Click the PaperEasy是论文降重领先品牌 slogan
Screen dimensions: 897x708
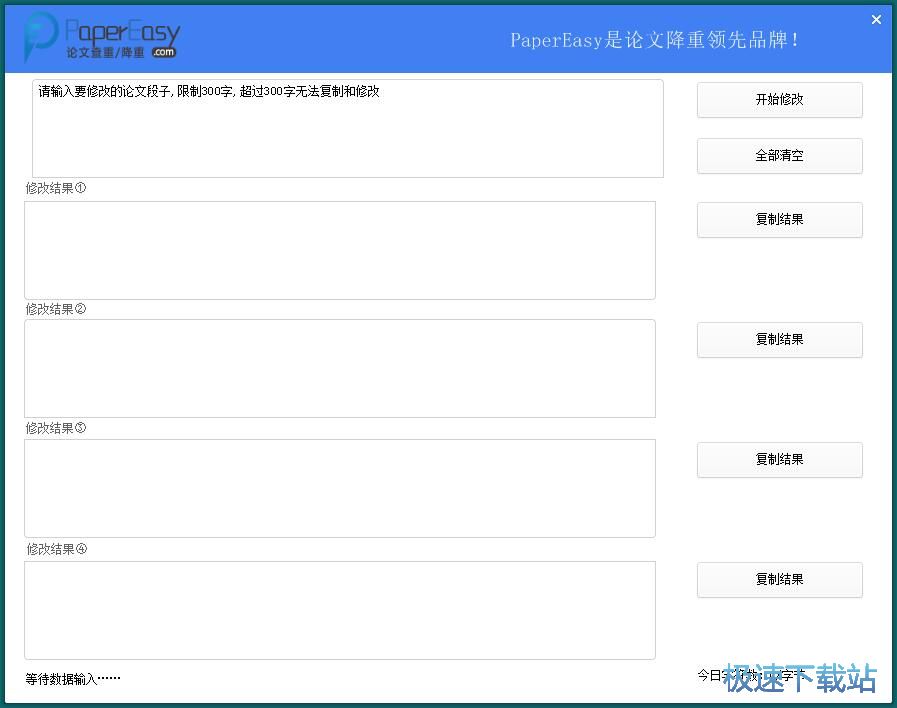654,40
